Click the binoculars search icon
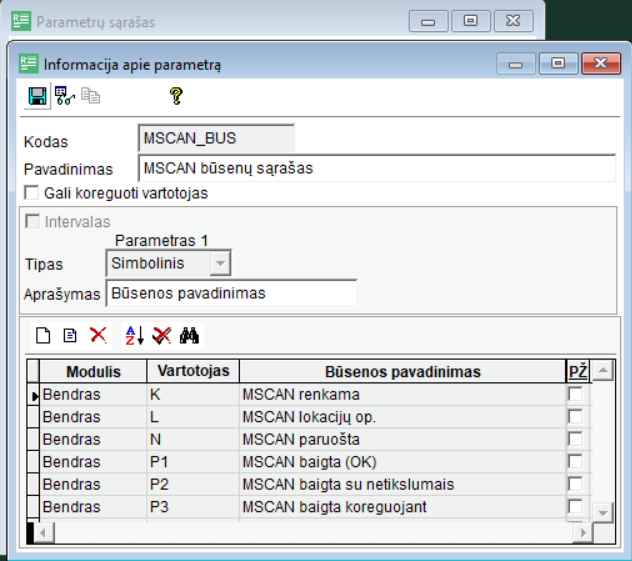The width and height of the screenshot is (632, 561). (190, 336)
